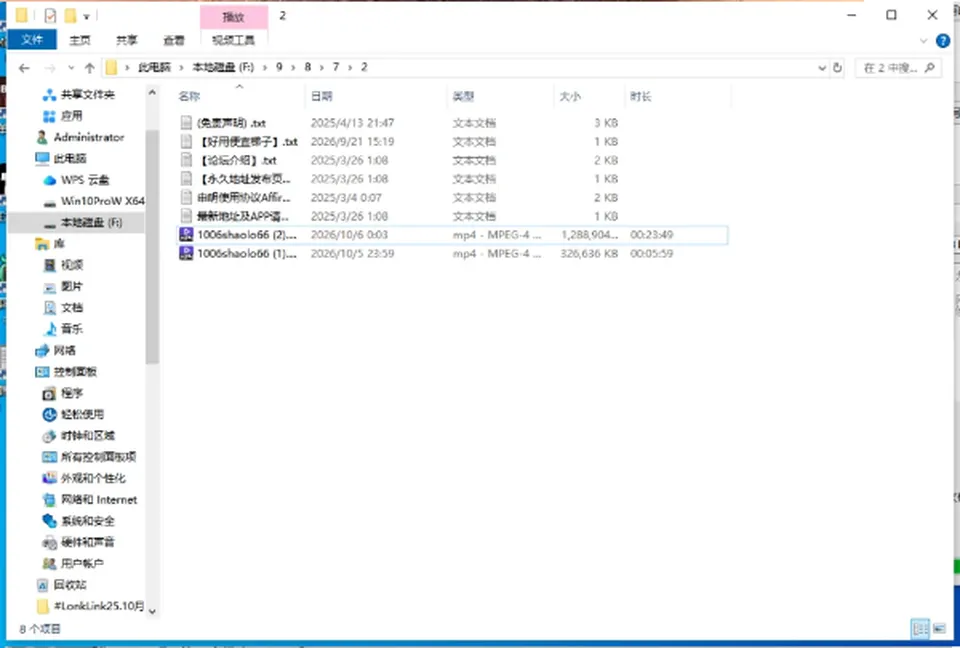The height and width of the screenshot is (648, 960).
Task: Select 1006shaolo66 (2) mp4 file icon
Action: [186, 235]
